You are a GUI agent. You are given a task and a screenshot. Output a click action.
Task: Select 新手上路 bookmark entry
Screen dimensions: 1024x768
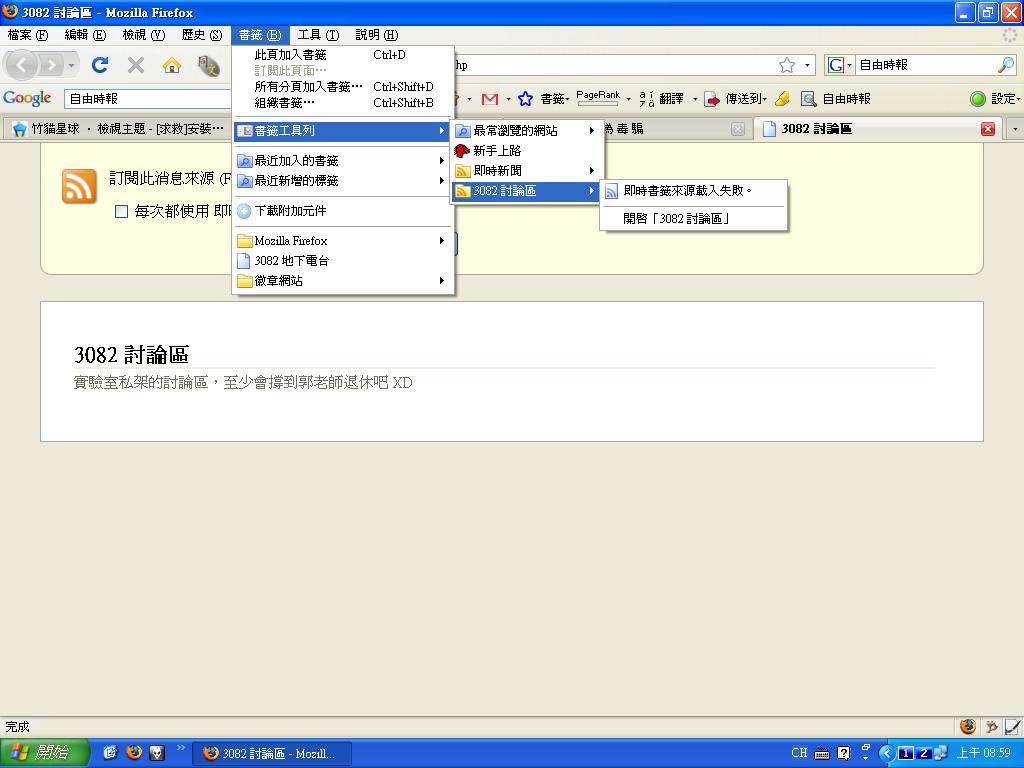[525, 151]
